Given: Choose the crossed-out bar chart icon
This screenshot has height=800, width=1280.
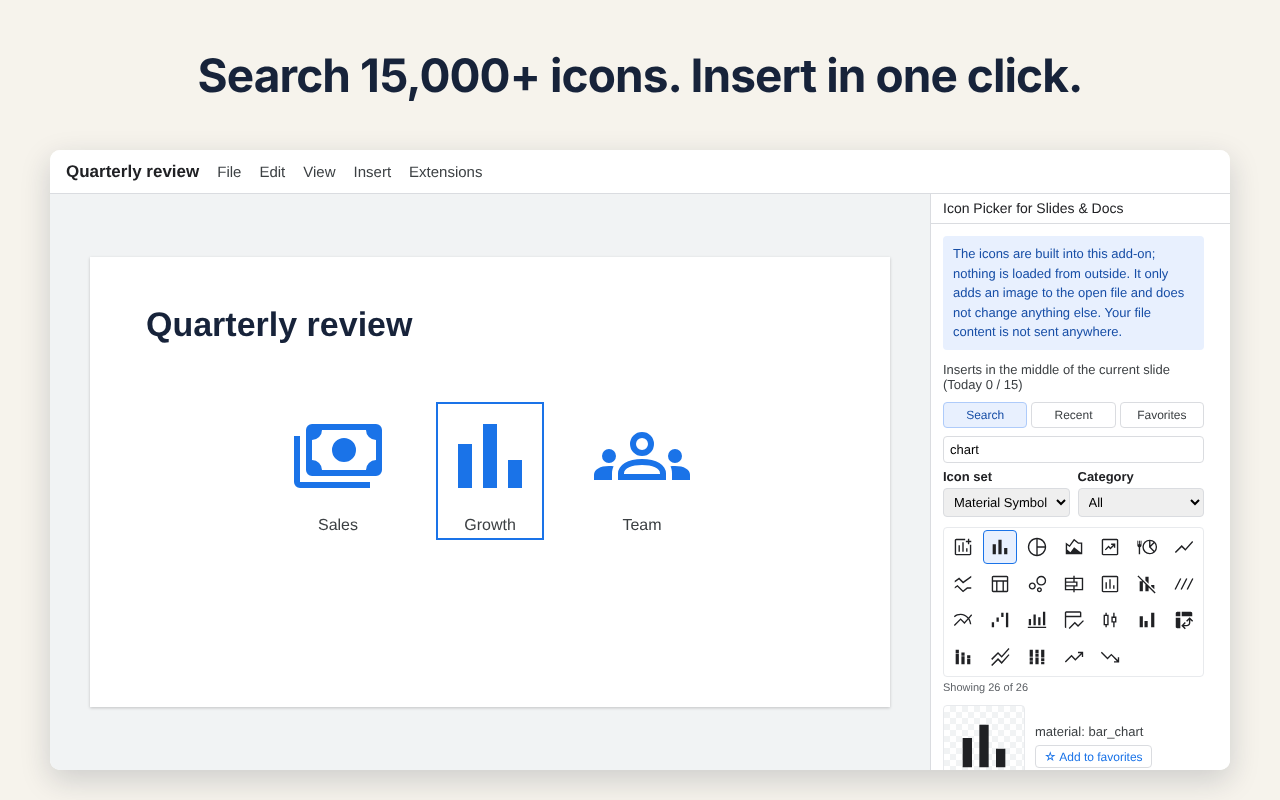Looking at the screenshot, I should [1147, 584].
